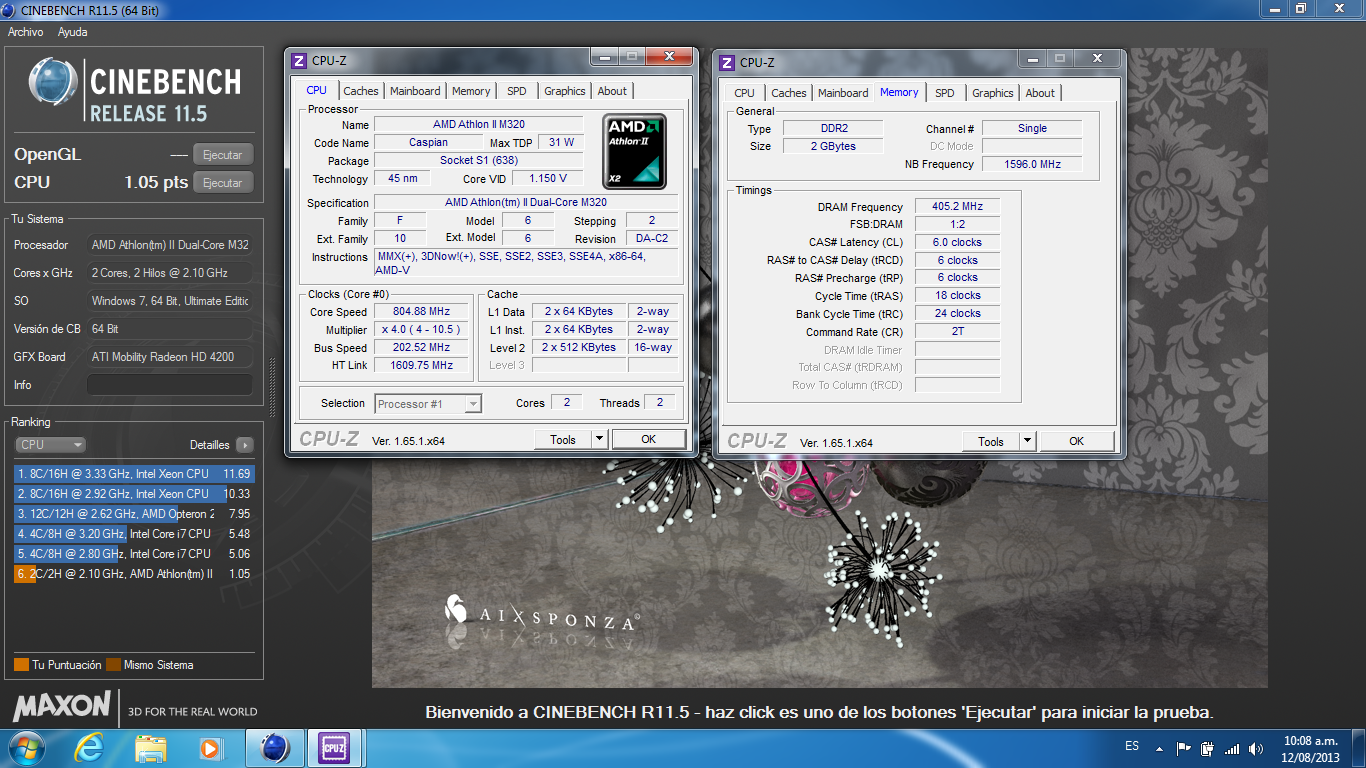Screen dimensions: 1366x768
Task: Switch to CPU-Z taskbar button
Action: click(334, 748)
